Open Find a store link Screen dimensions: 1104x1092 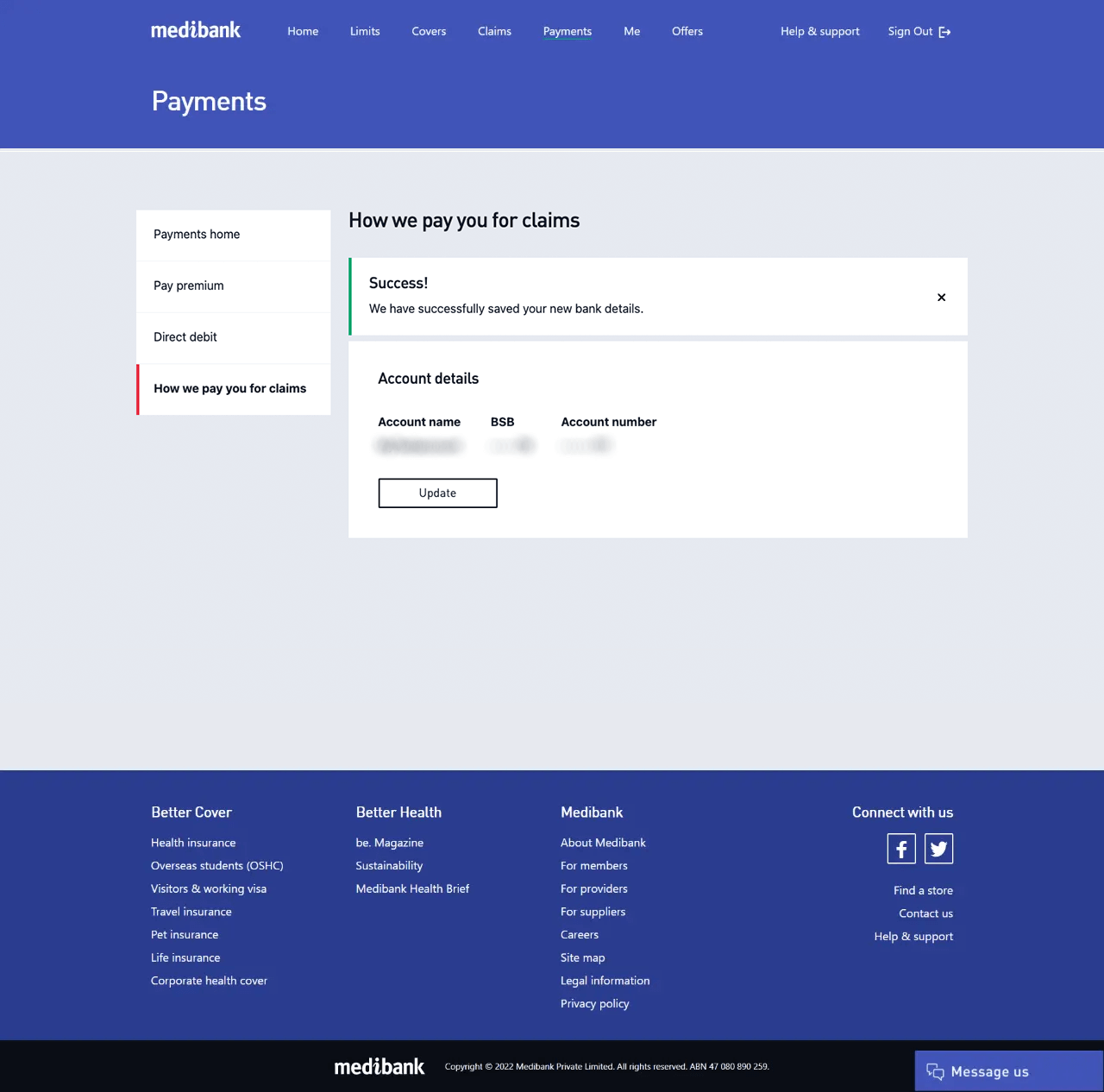[923, 891]
